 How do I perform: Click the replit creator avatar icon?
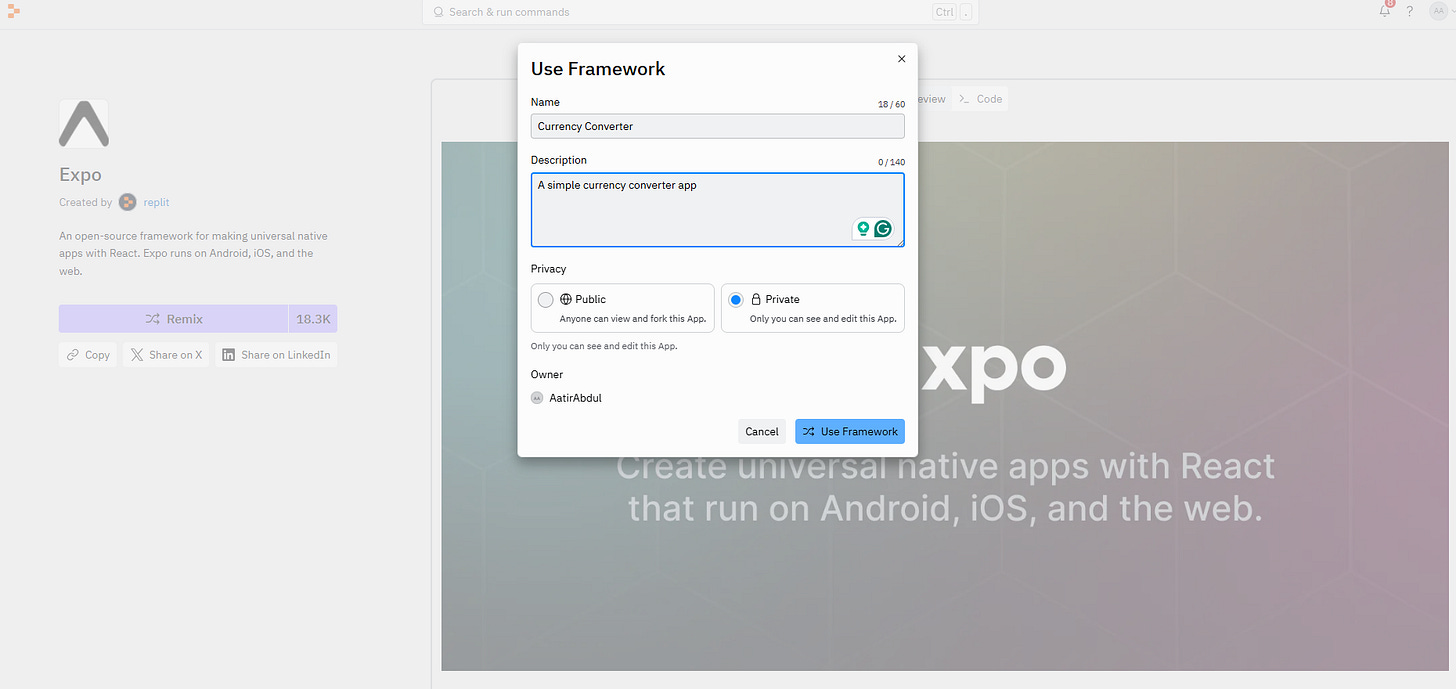(128, 202)
